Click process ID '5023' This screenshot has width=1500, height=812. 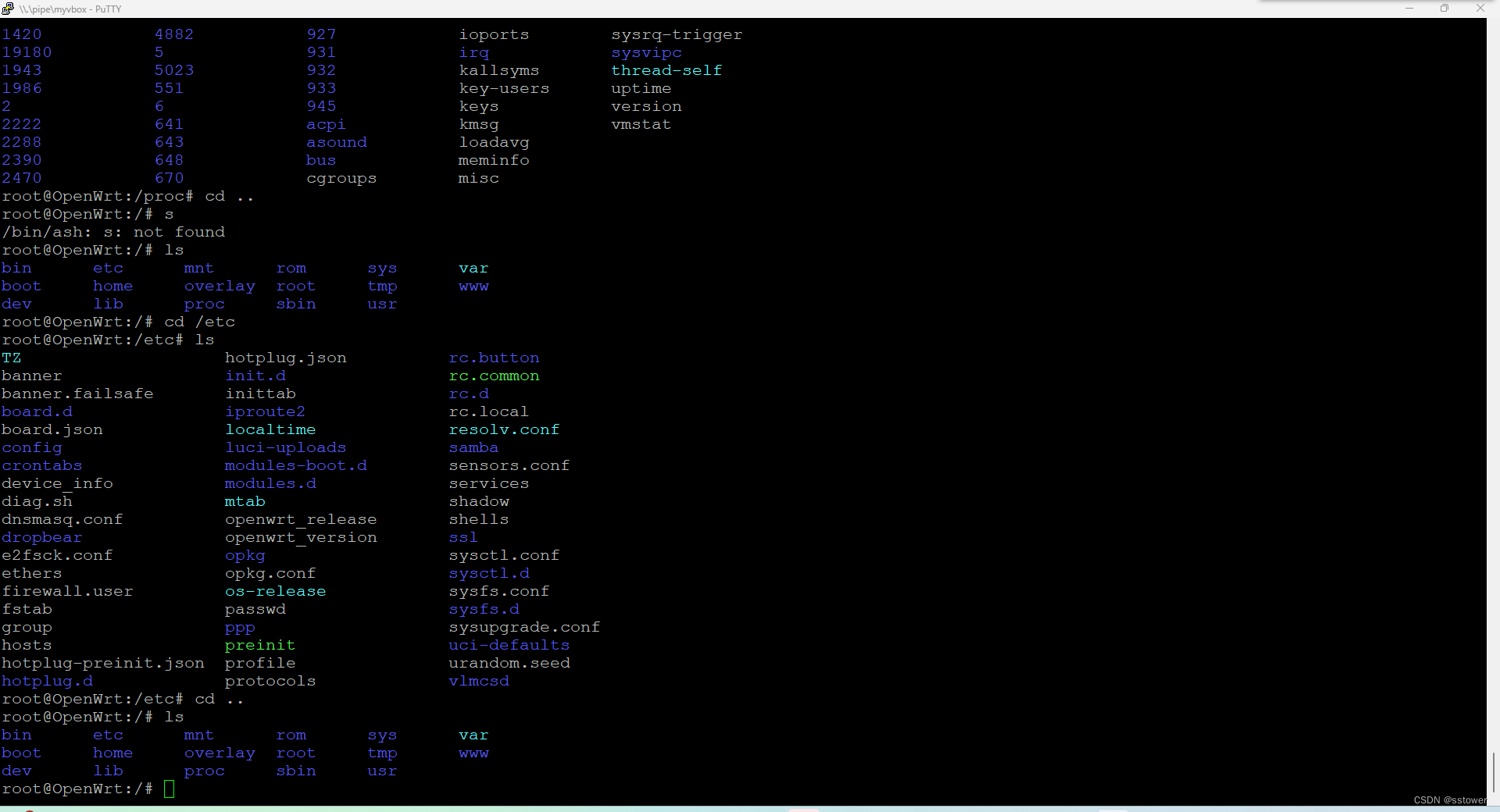174,70
